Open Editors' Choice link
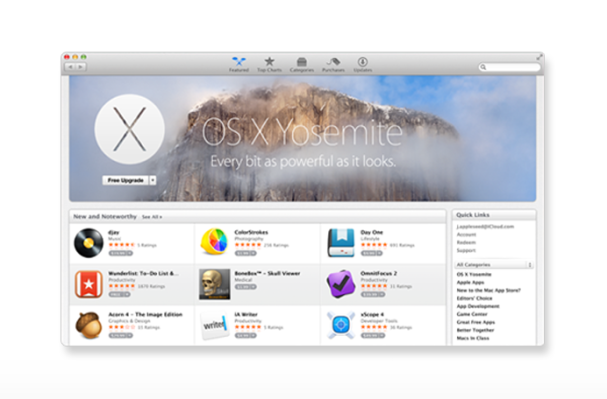 pyautogui.click(x=474, y=298)
